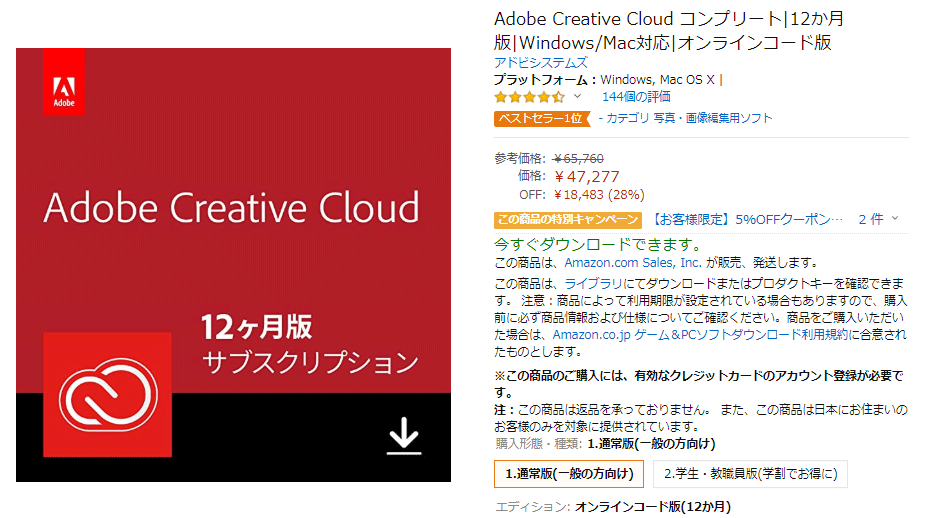Click the star rating icons
Image resolution: width=929 pixels, height=518 pixels.
coord(530,97)
